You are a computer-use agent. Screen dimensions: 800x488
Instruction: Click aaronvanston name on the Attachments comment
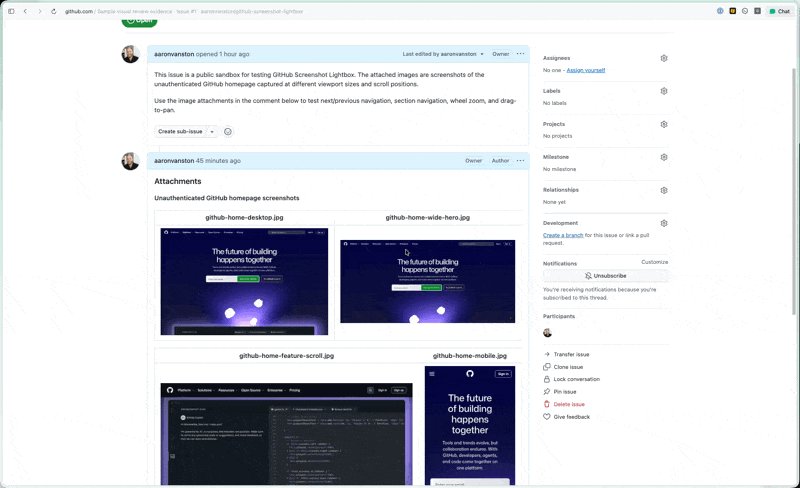(174, 161)
